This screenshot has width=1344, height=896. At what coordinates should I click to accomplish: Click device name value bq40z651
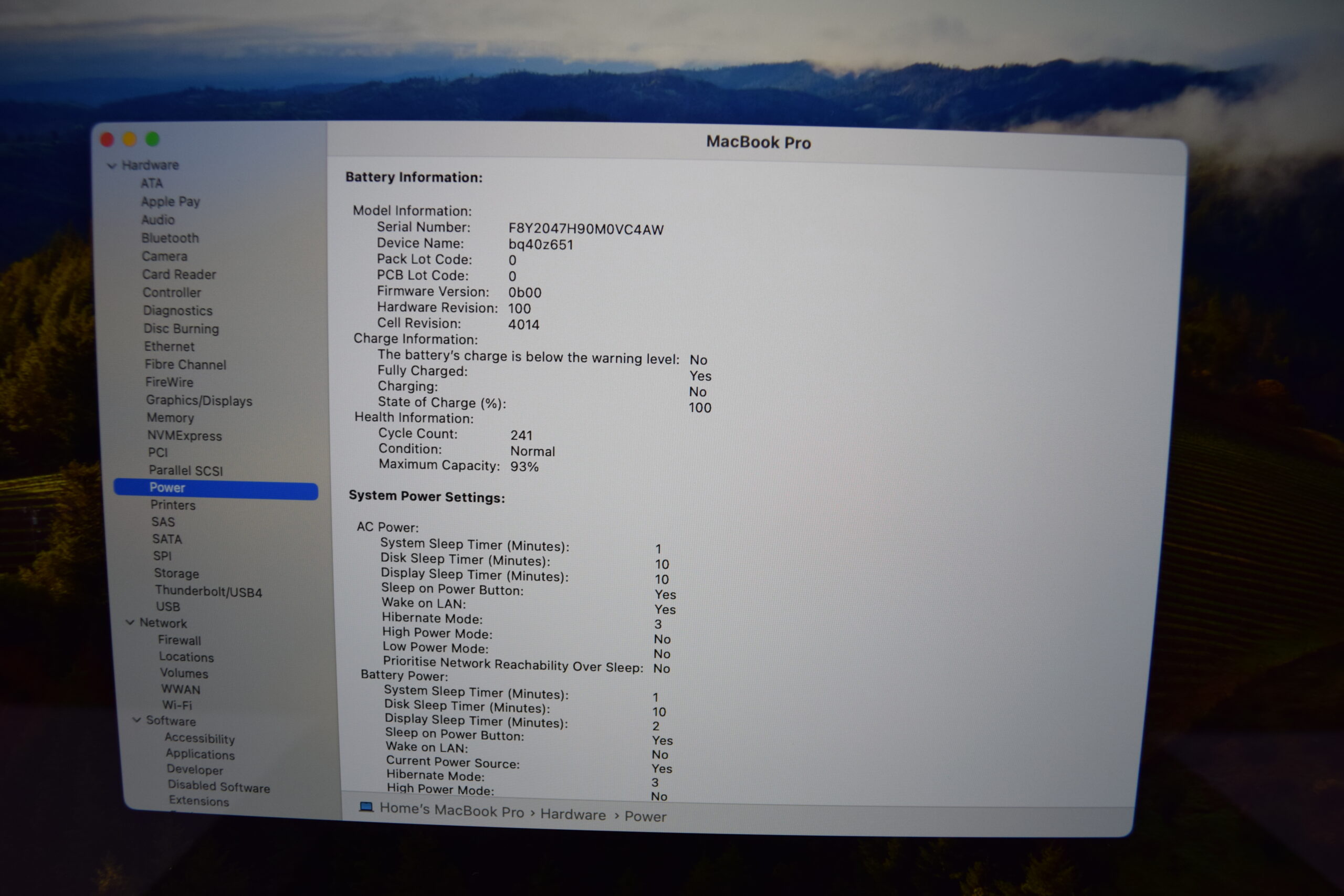coord(541,245)
